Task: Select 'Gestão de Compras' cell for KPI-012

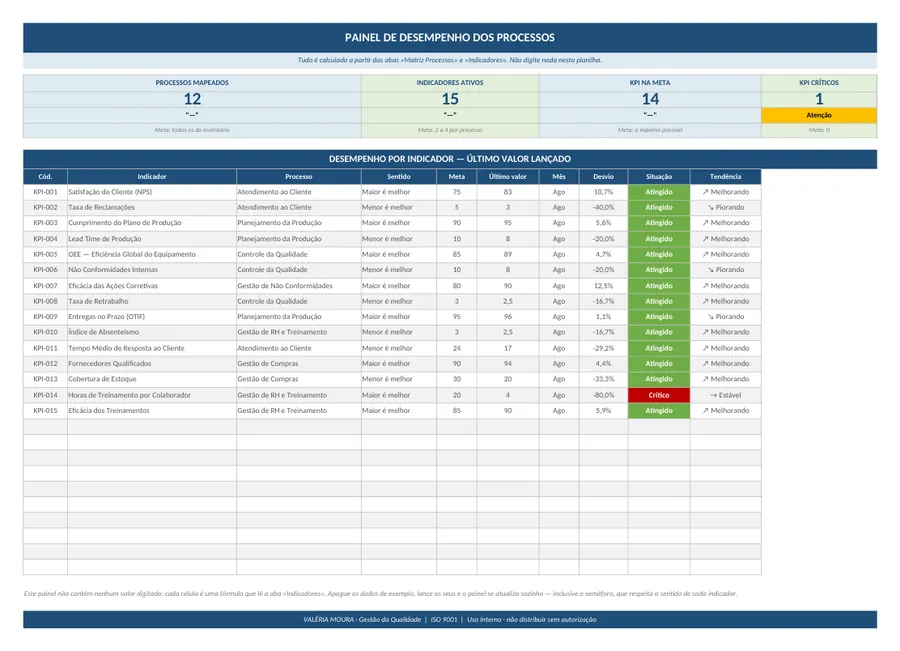Action: click(x=298, y=363)
